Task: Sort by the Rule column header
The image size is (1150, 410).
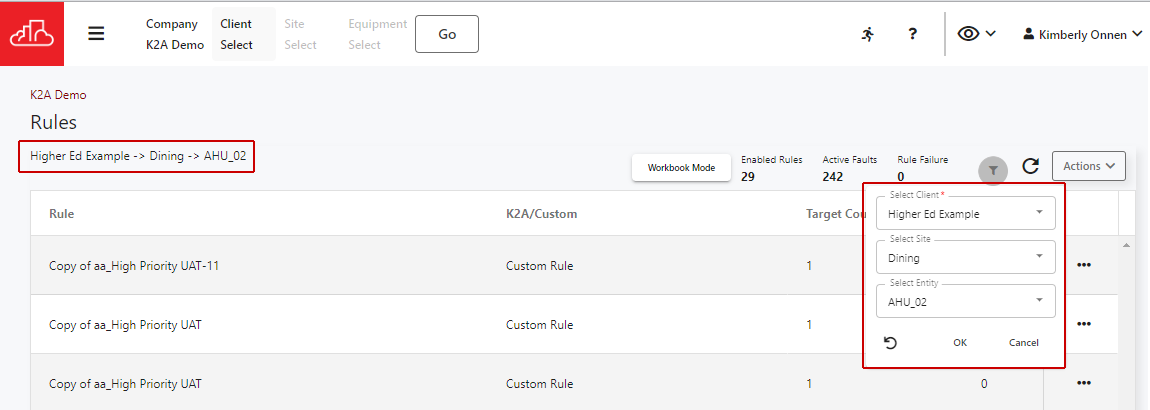Action: coord(62,213)
